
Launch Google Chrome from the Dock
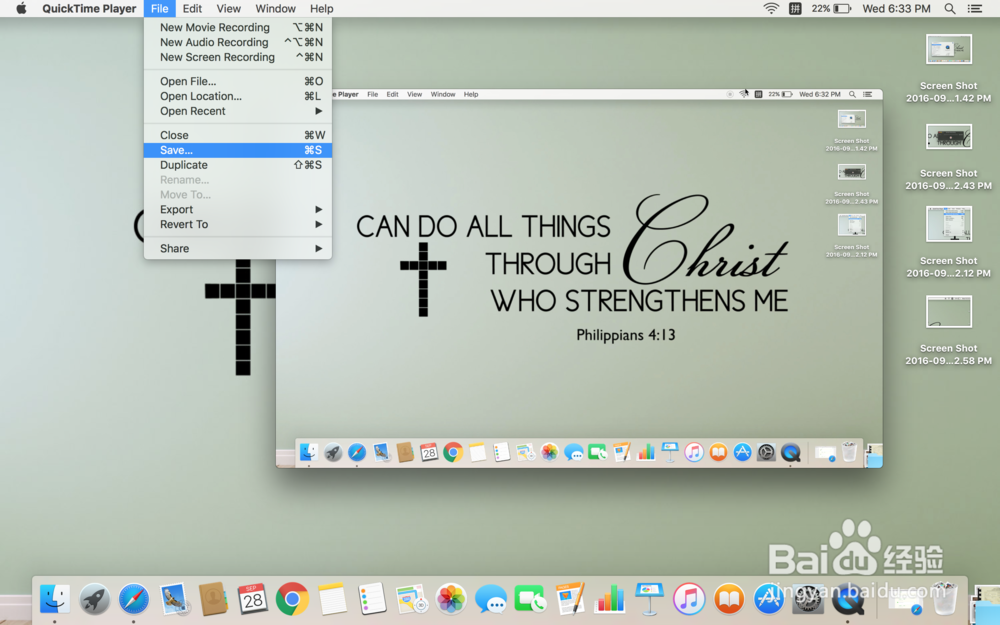[x=292, y=599]
